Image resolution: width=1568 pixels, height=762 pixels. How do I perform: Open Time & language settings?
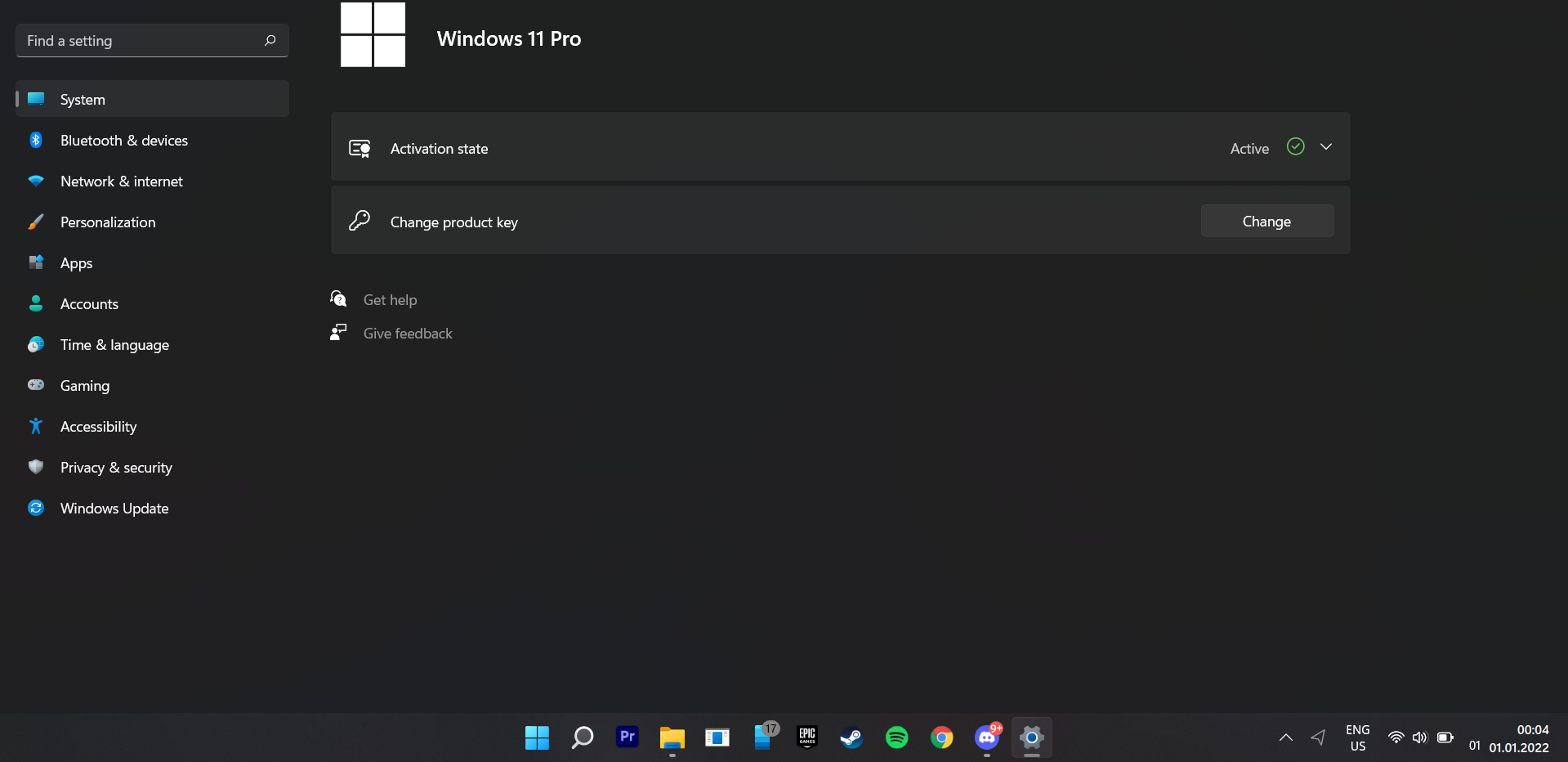152,344
